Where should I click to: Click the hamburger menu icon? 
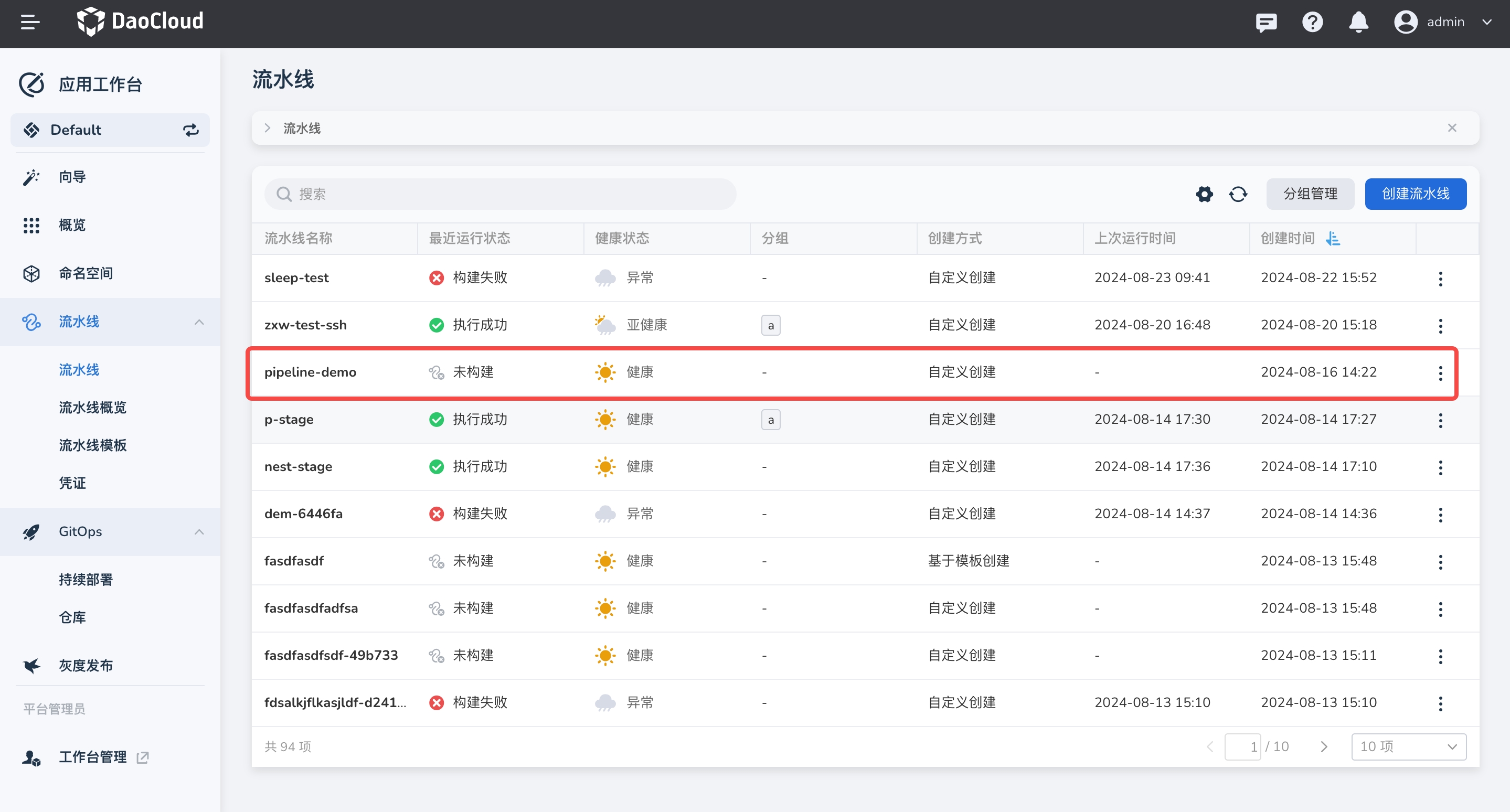point(30,22)
